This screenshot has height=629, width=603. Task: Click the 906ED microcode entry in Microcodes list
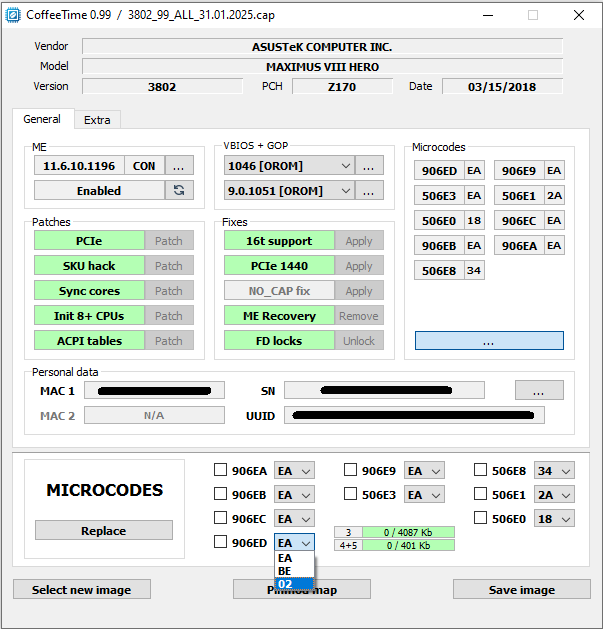[x=439, y=170]
